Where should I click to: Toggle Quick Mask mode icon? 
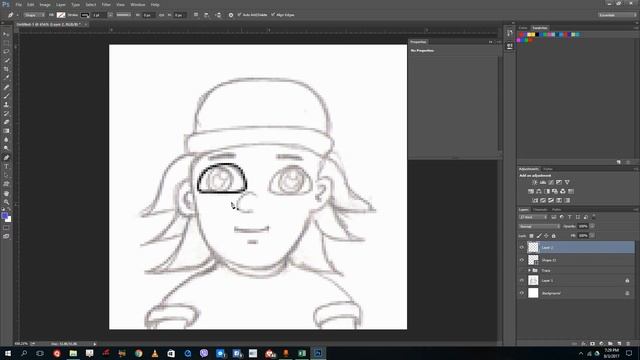6,228
